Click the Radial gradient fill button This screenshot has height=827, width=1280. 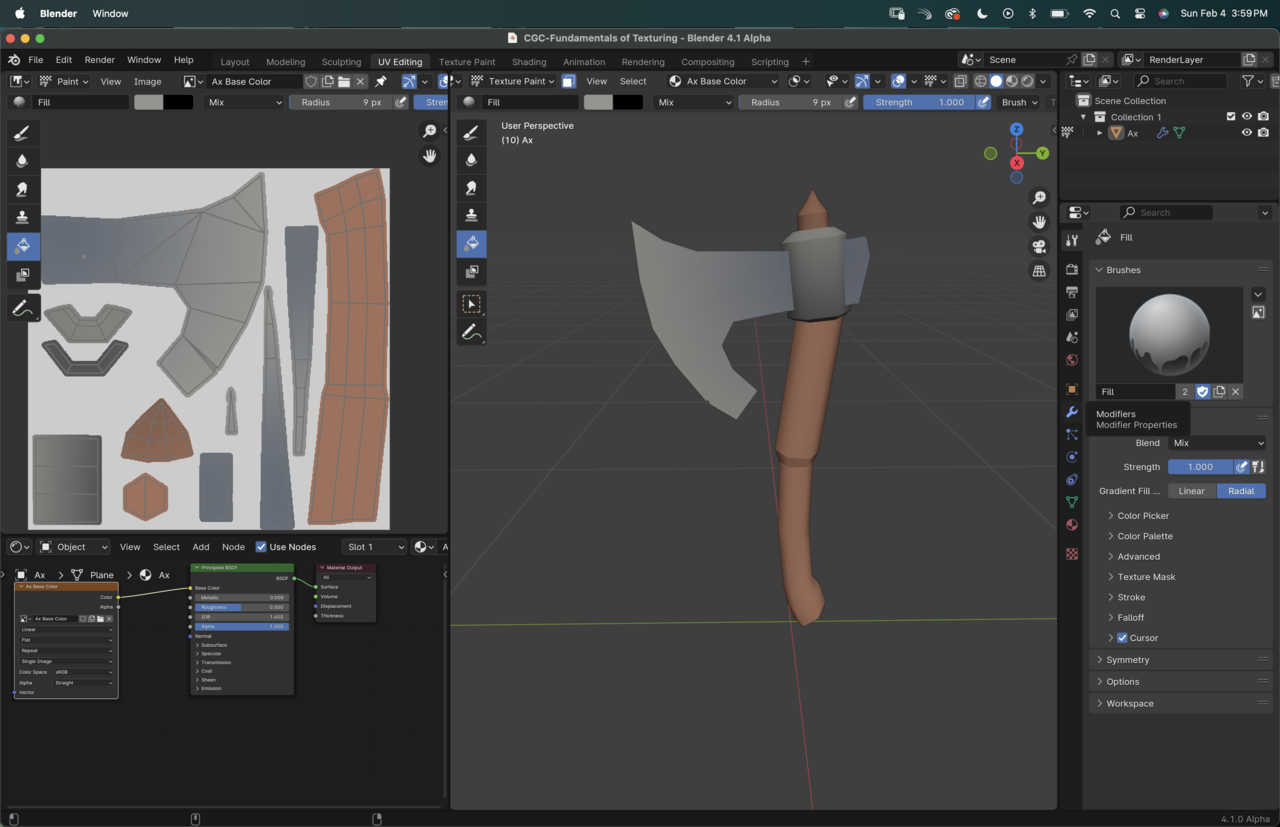(x=1241, y=491)
